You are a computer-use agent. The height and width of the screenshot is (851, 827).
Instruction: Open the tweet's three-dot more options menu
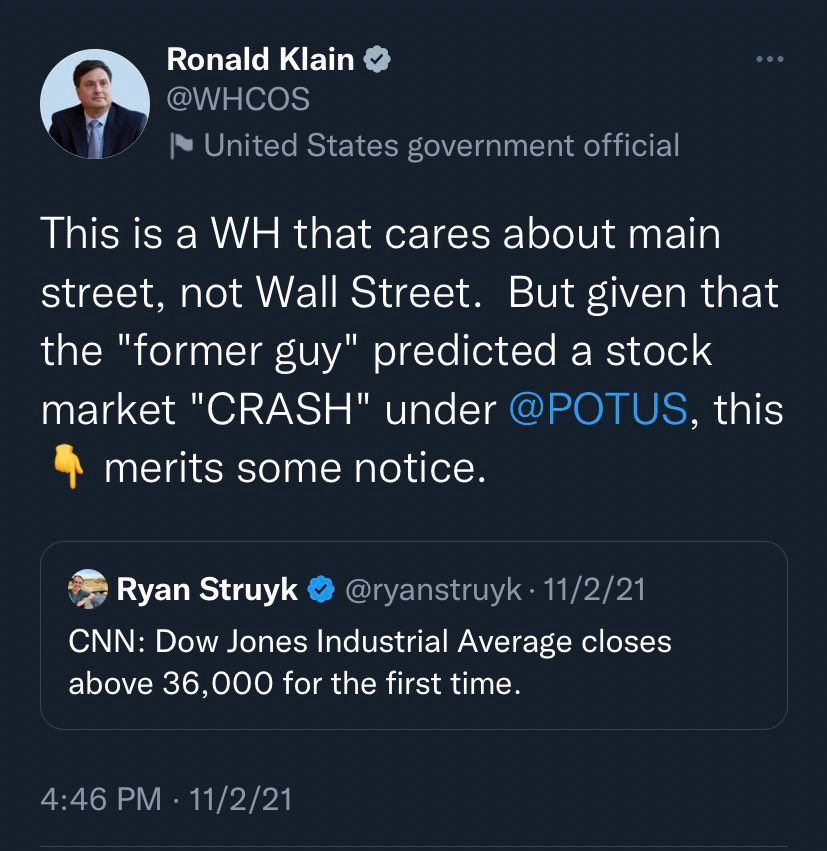click(x=770, y=59)
